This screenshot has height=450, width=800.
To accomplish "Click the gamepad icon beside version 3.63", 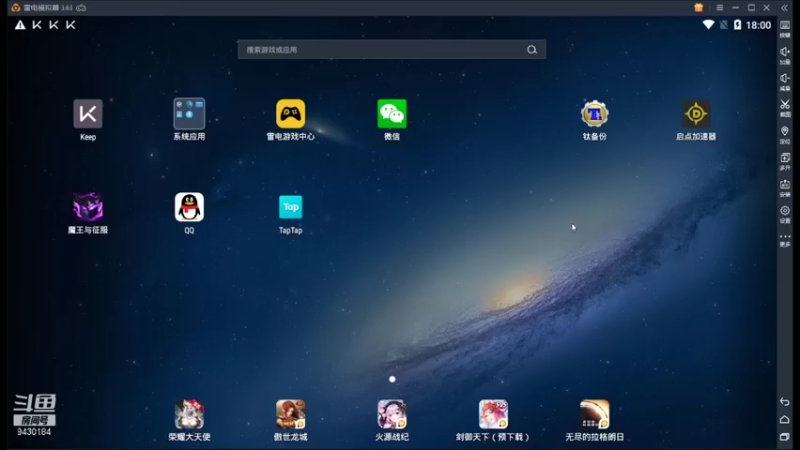I will [81, 8].
